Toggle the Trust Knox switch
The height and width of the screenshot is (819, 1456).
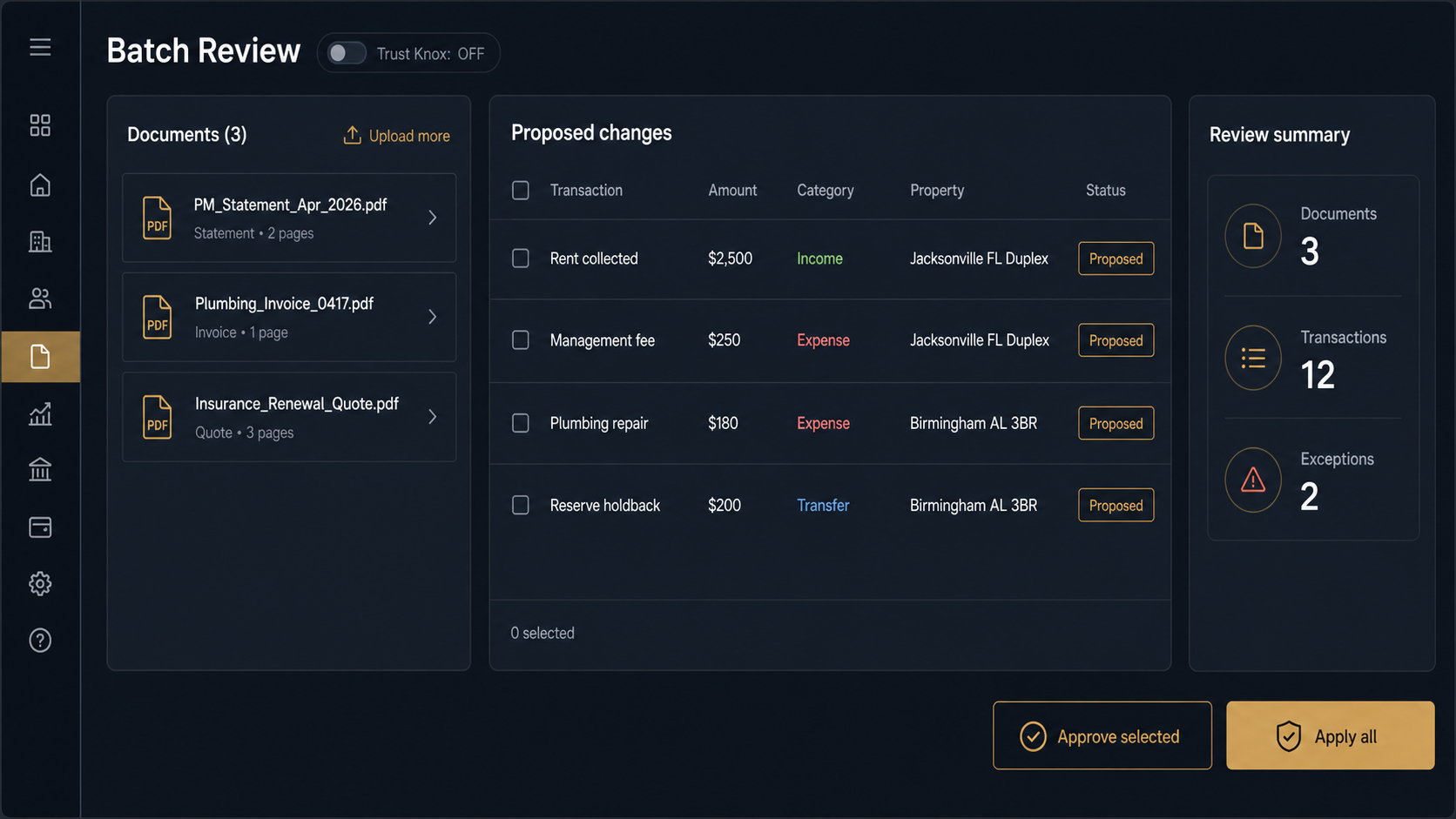[x=346, y=53]
